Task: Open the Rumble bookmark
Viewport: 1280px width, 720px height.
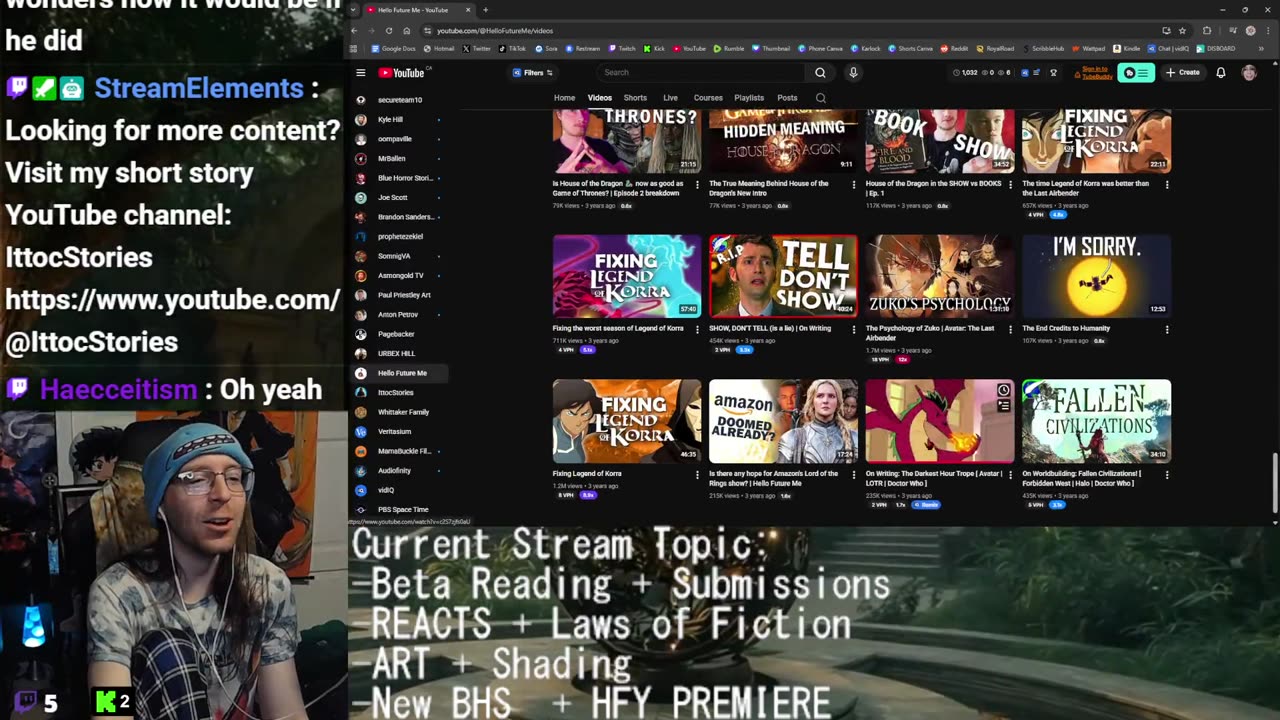Action: pos(728,48)
